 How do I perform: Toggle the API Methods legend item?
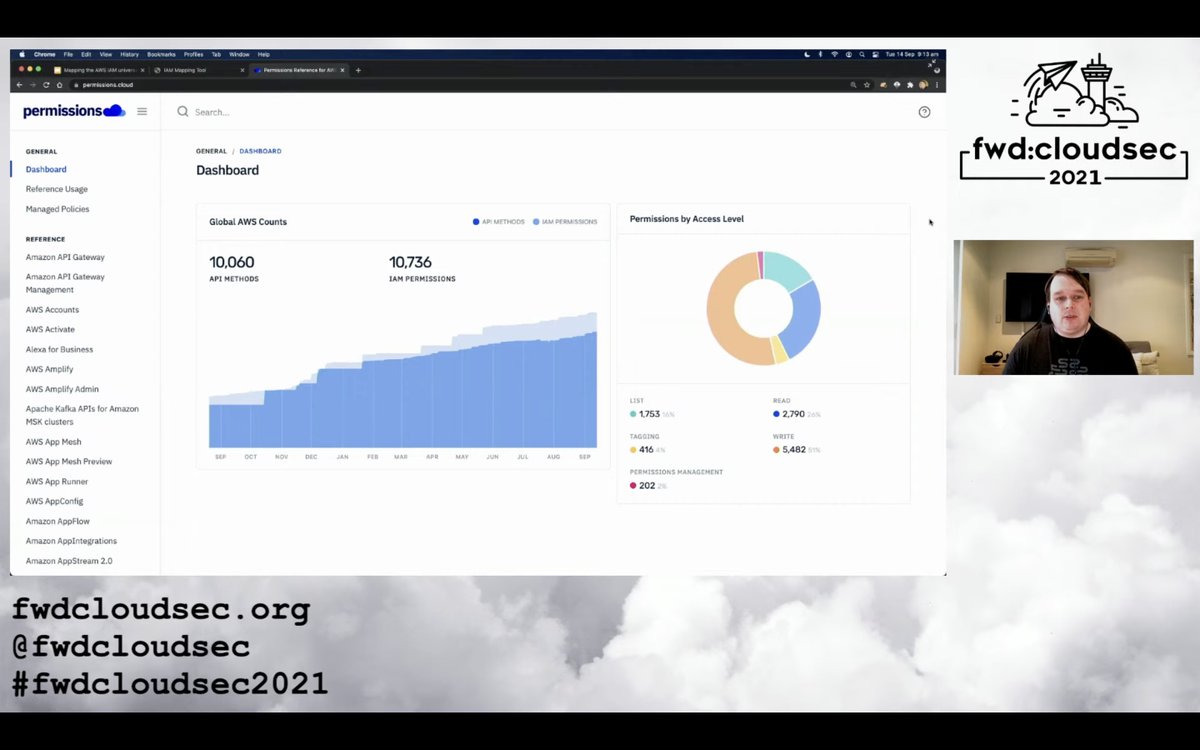499,222
